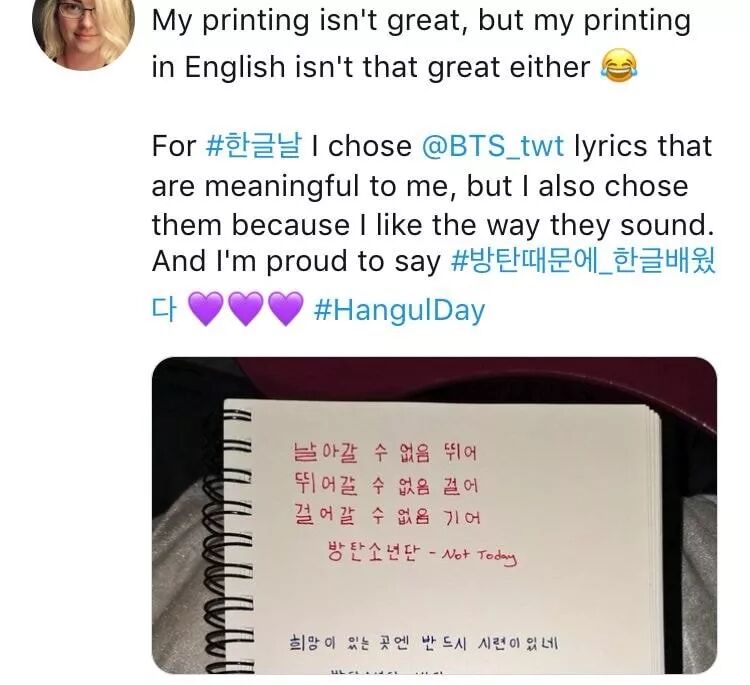Click the notebook's spiral binding in the photo
Image resolution: width=750 pixels, height=685 pixels.
point(229,541)
